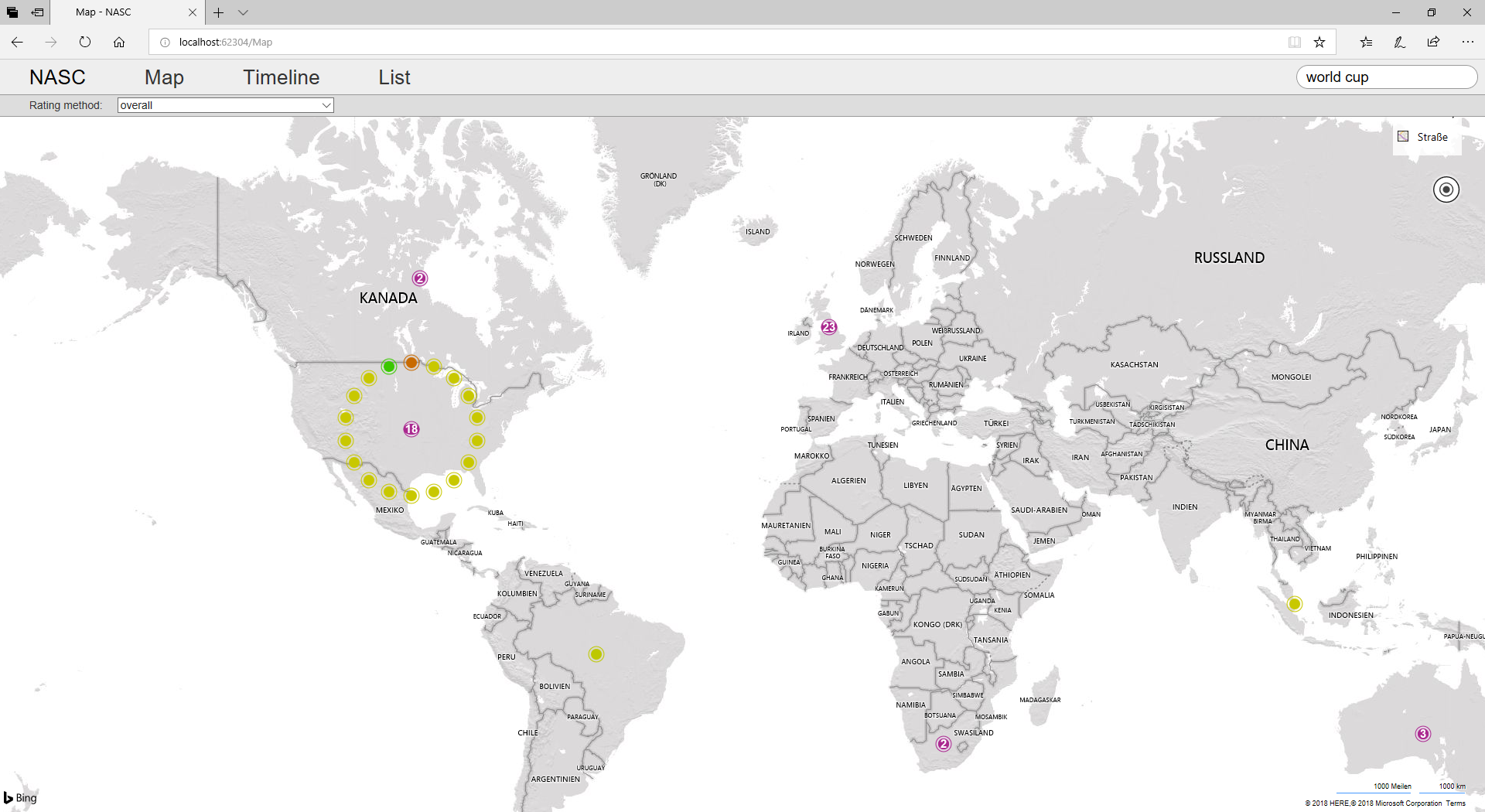Switch to the Timeline page
This screenshot has height=812, width=1485.
pyautogui.click(x=281, y=77)
